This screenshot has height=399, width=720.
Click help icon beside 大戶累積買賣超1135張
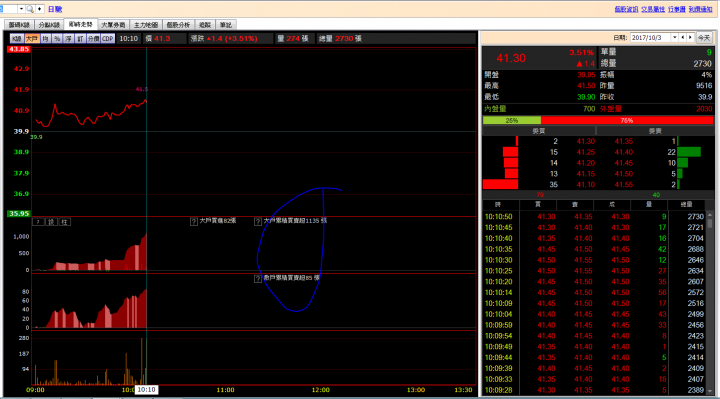tap(258, 221)
